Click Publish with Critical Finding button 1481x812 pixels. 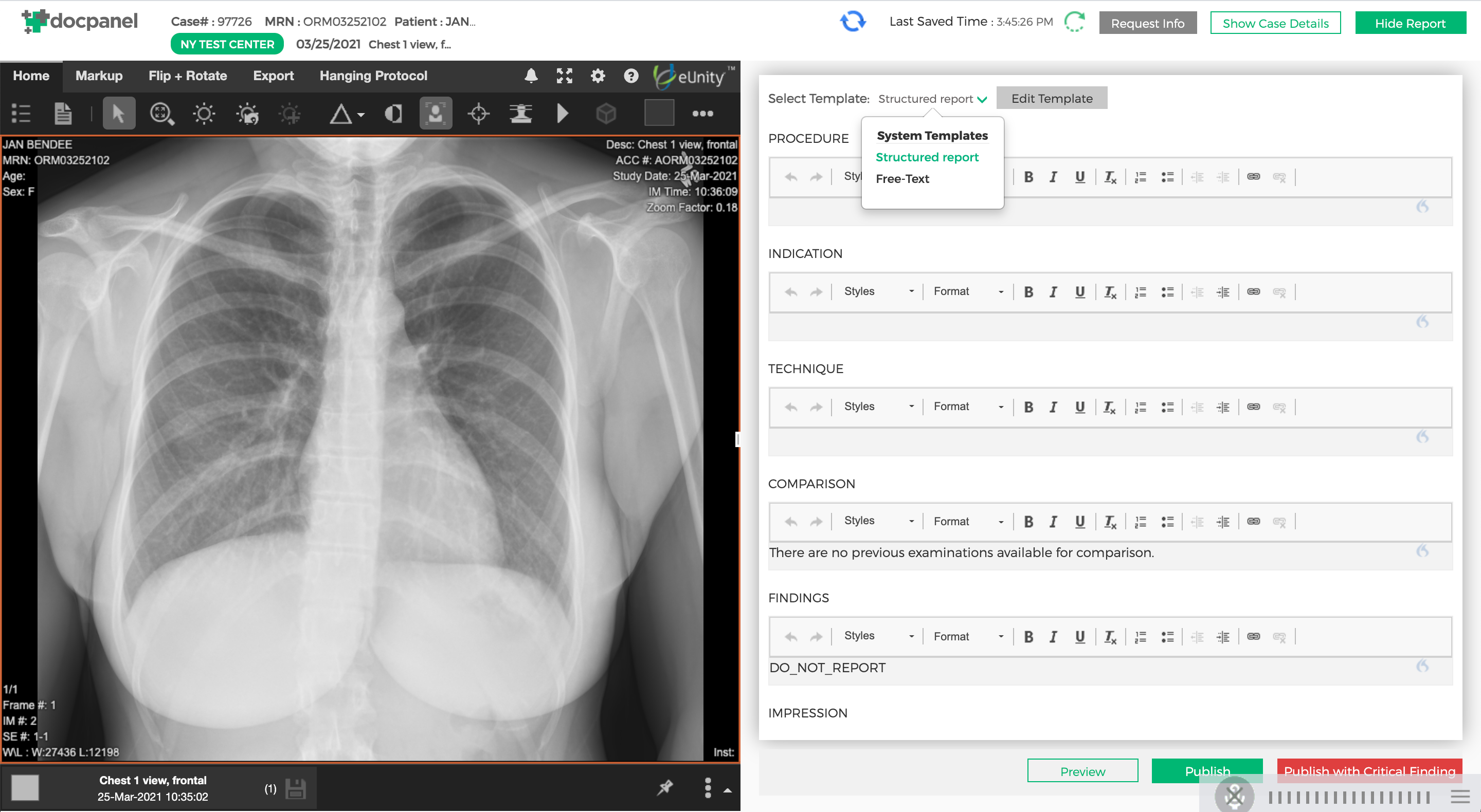click(1369, 771)
